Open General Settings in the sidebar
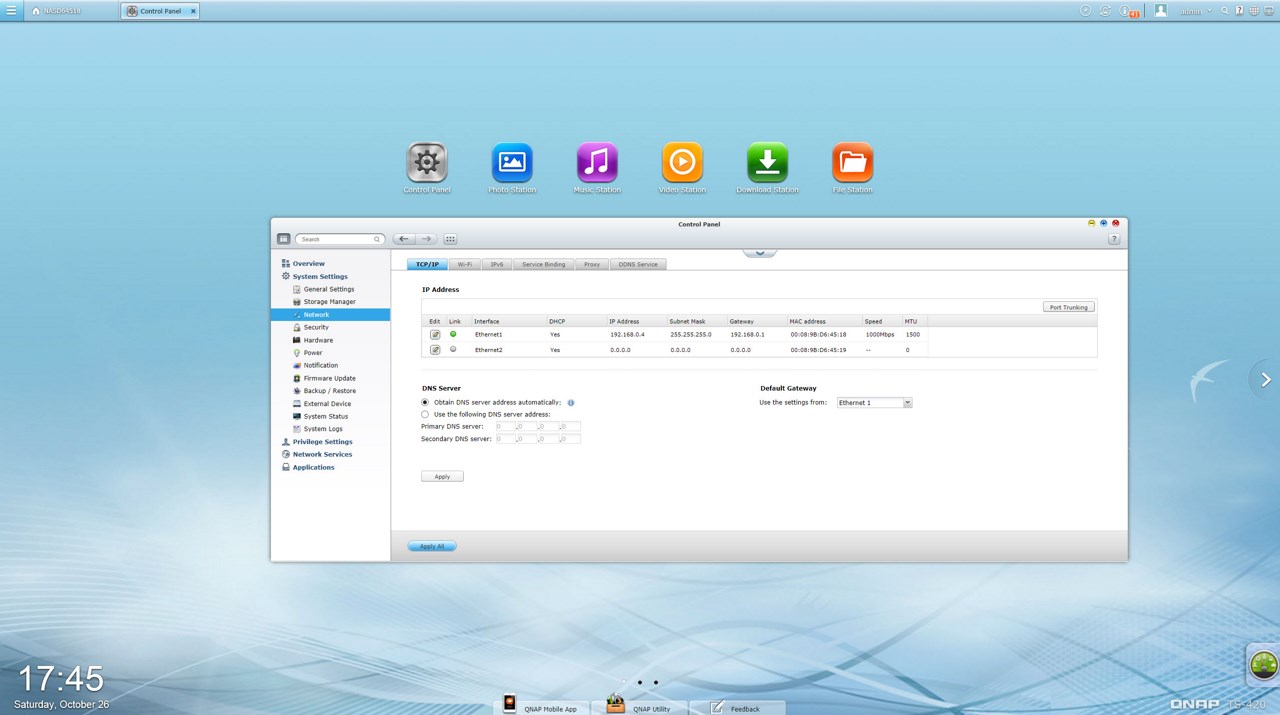The height and width of the screenshot is (715, 1280). [x=330, y=289]
